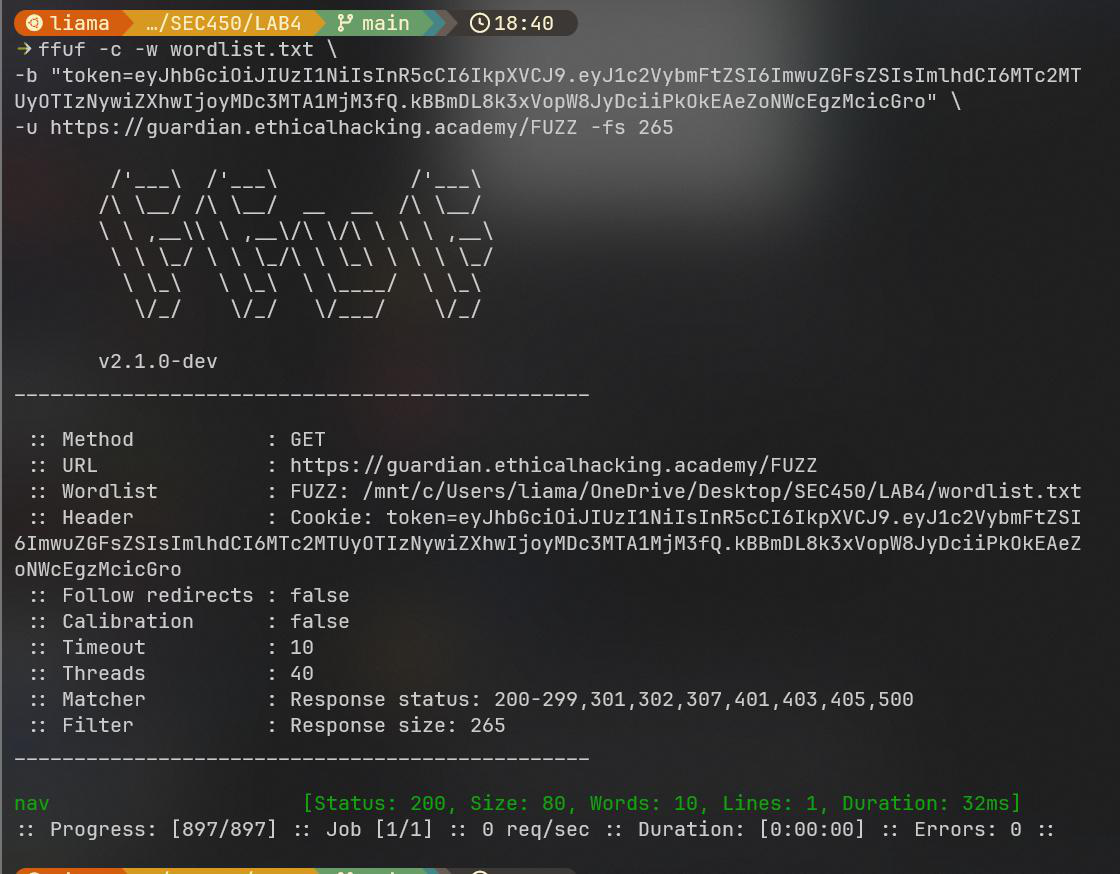The image size is (1120, 874).
Task: Click the Matcher response status list
Action: tap(601, 699)
